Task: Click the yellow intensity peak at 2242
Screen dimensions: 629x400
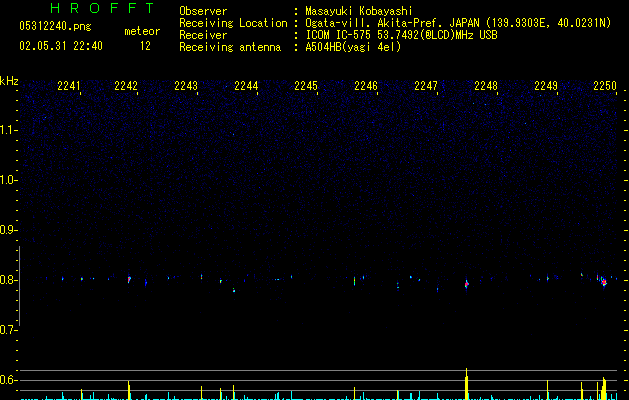Action: coord(129,390)
